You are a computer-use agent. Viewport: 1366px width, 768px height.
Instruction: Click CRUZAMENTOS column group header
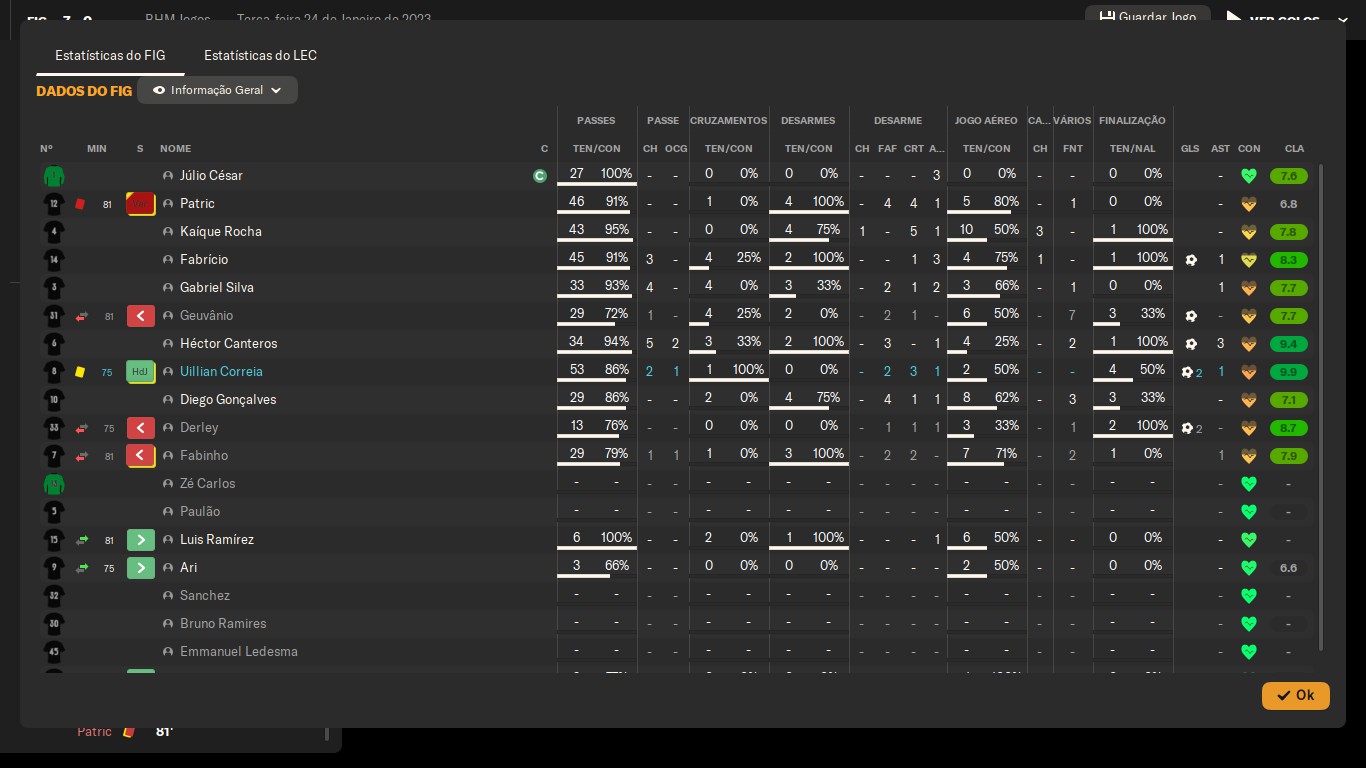(729, 121)
